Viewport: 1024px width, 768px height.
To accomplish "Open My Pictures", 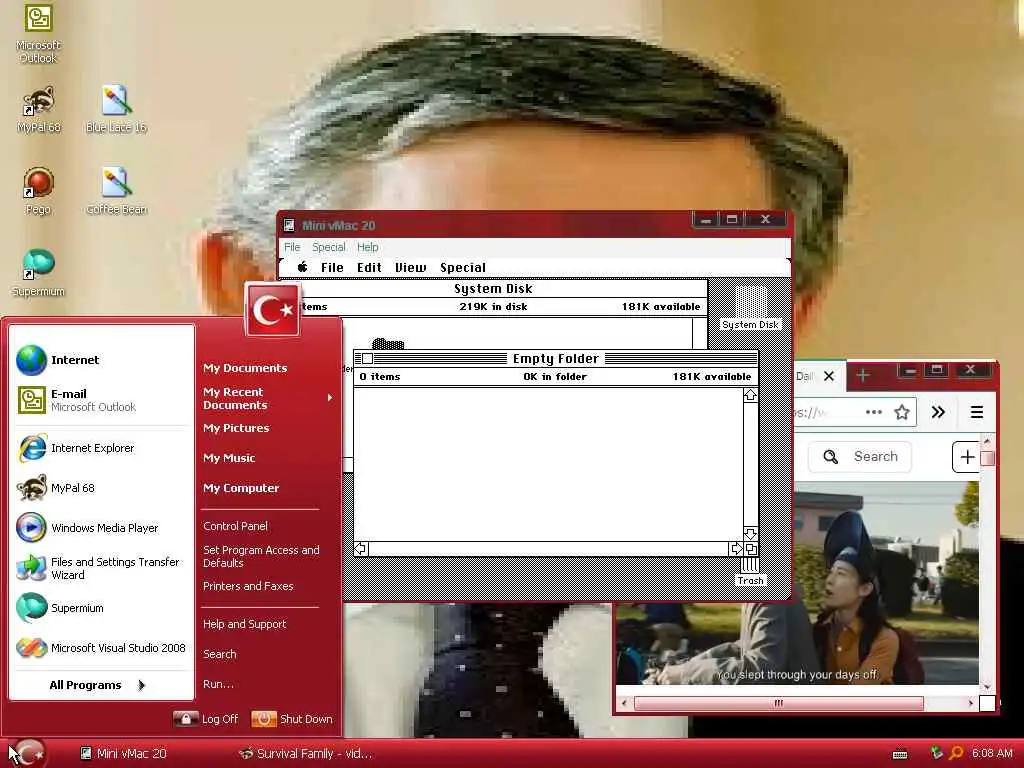I will tap(236, 428).
